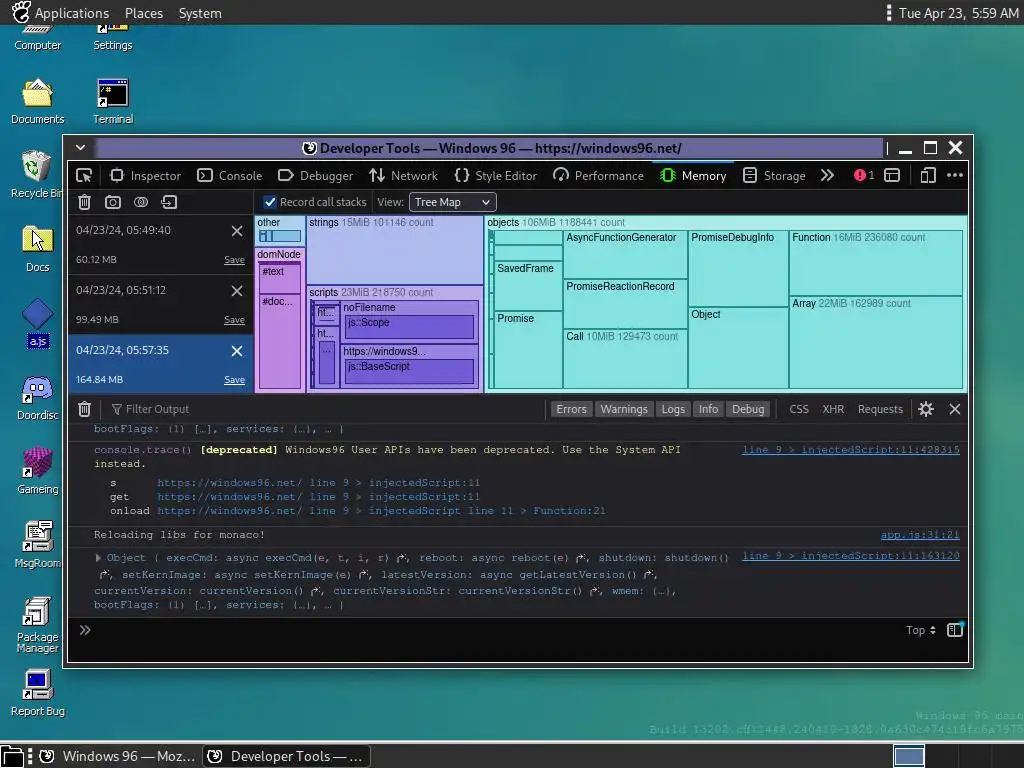Screen dimensions: 1024x768
Task: Open the System menu
Action: click(200, 13)
